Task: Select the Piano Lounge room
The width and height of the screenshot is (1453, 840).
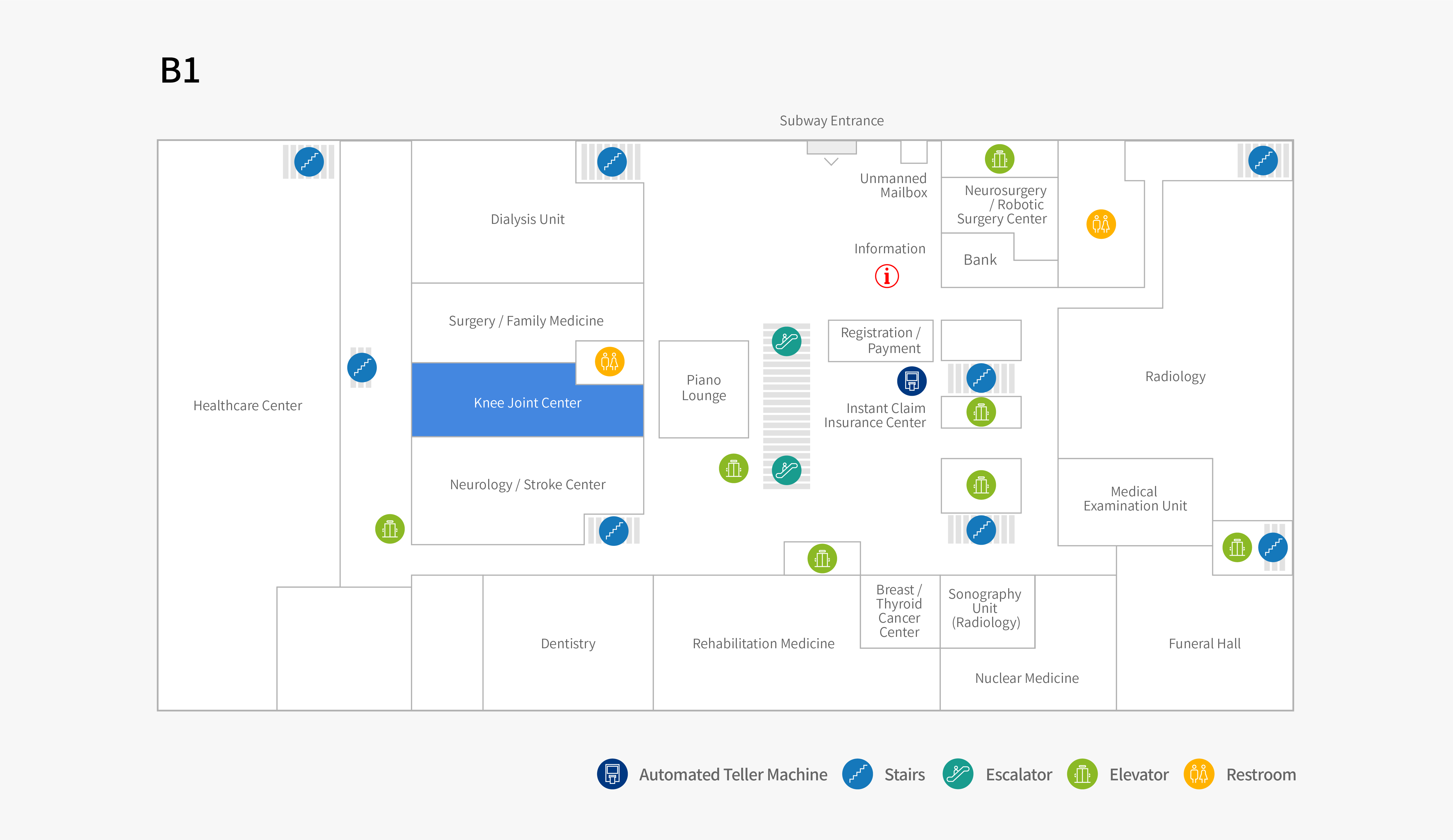Action: (x=703, y=389)
